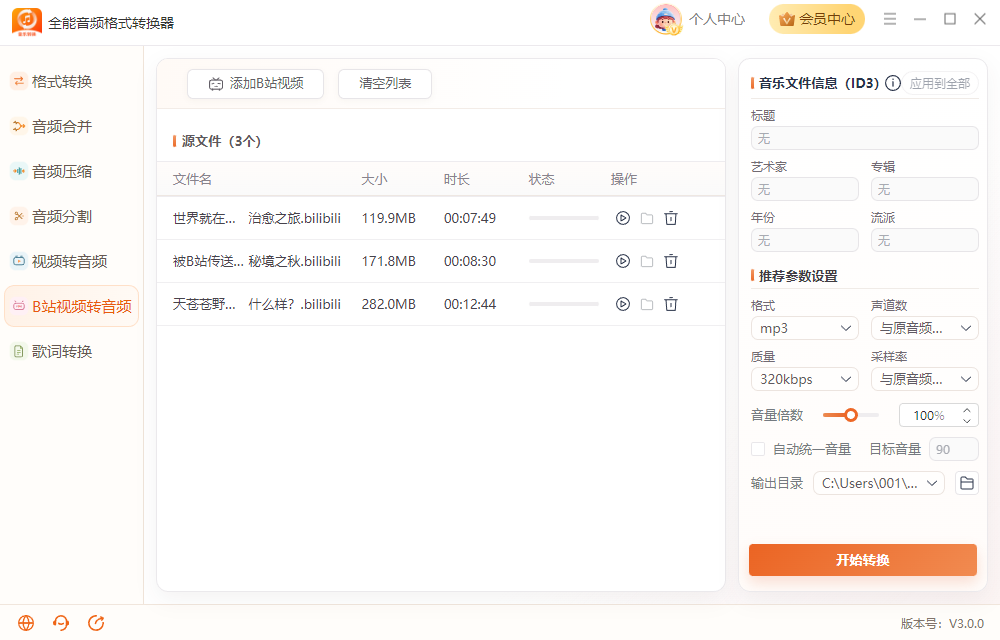Open the 格式 mp3 dropdown
Screen dimensions: 1000x640
pyautogui.click(x=805, y=328)
